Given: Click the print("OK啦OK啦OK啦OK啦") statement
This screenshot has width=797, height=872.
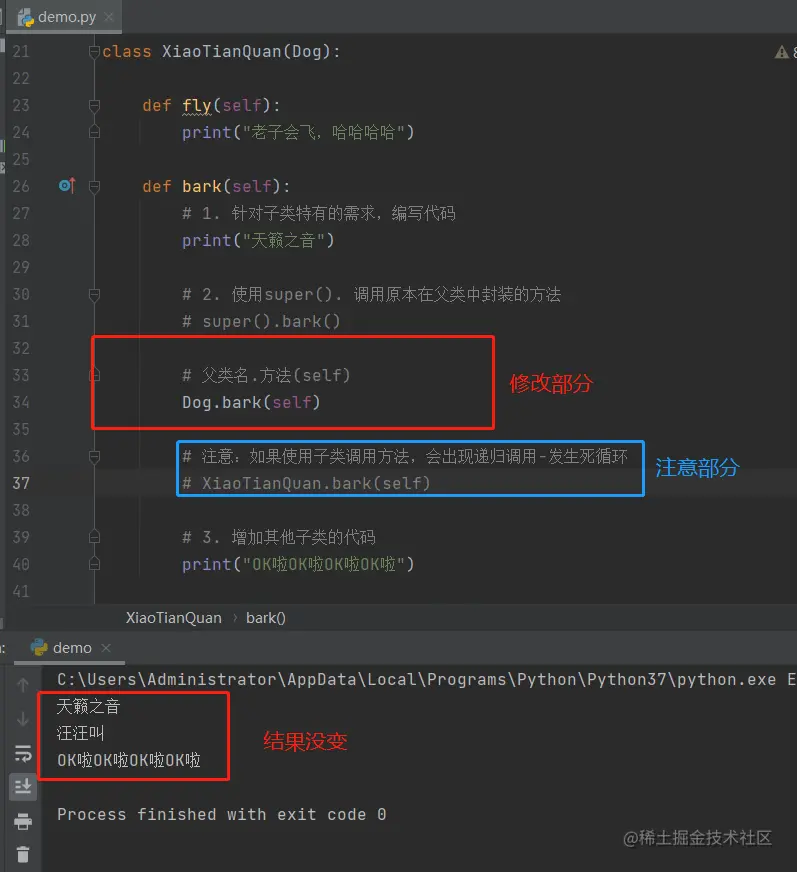Looking at the screenshot, I should coord(298,564).
